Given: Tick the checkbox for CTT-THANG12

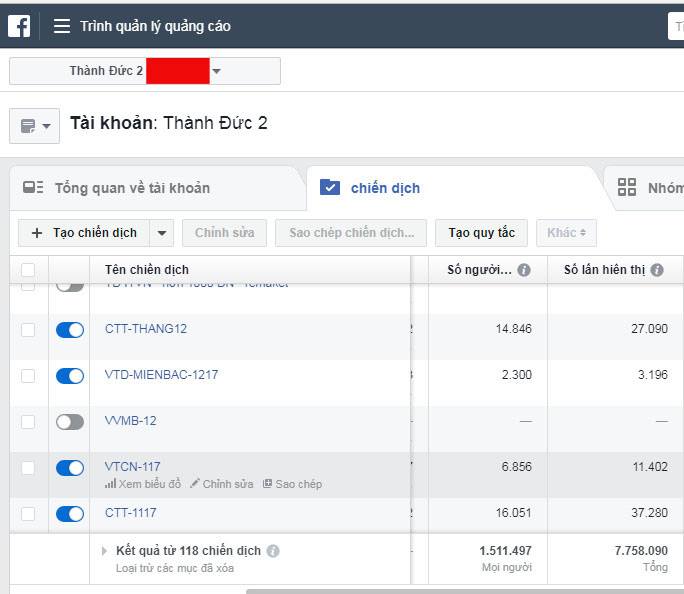Looking at the screenshot, I should point(28,330).
